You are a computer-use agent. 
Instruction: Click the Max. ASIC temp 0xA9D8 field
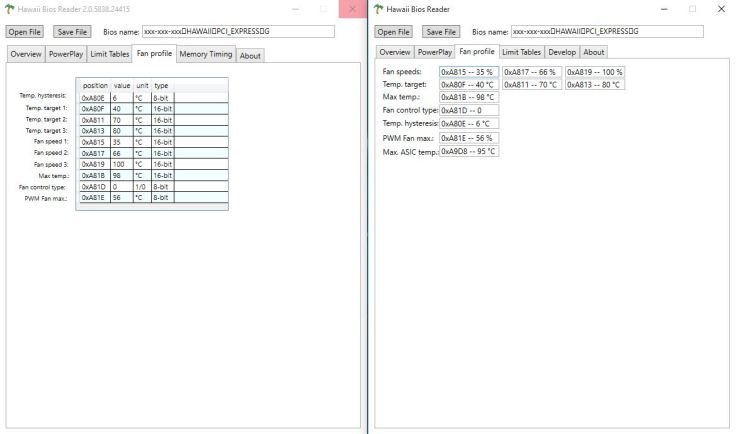[469, 151]
